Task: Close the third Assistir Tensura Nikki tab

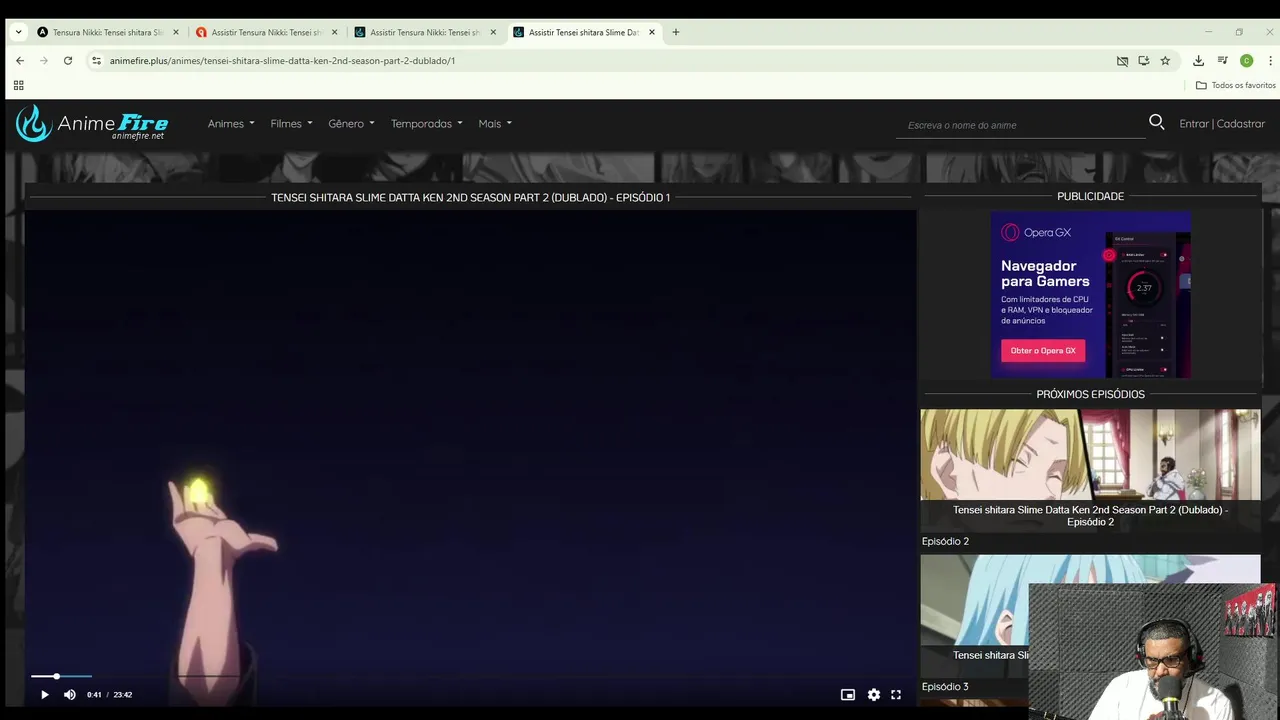Action: coord(493,32)
